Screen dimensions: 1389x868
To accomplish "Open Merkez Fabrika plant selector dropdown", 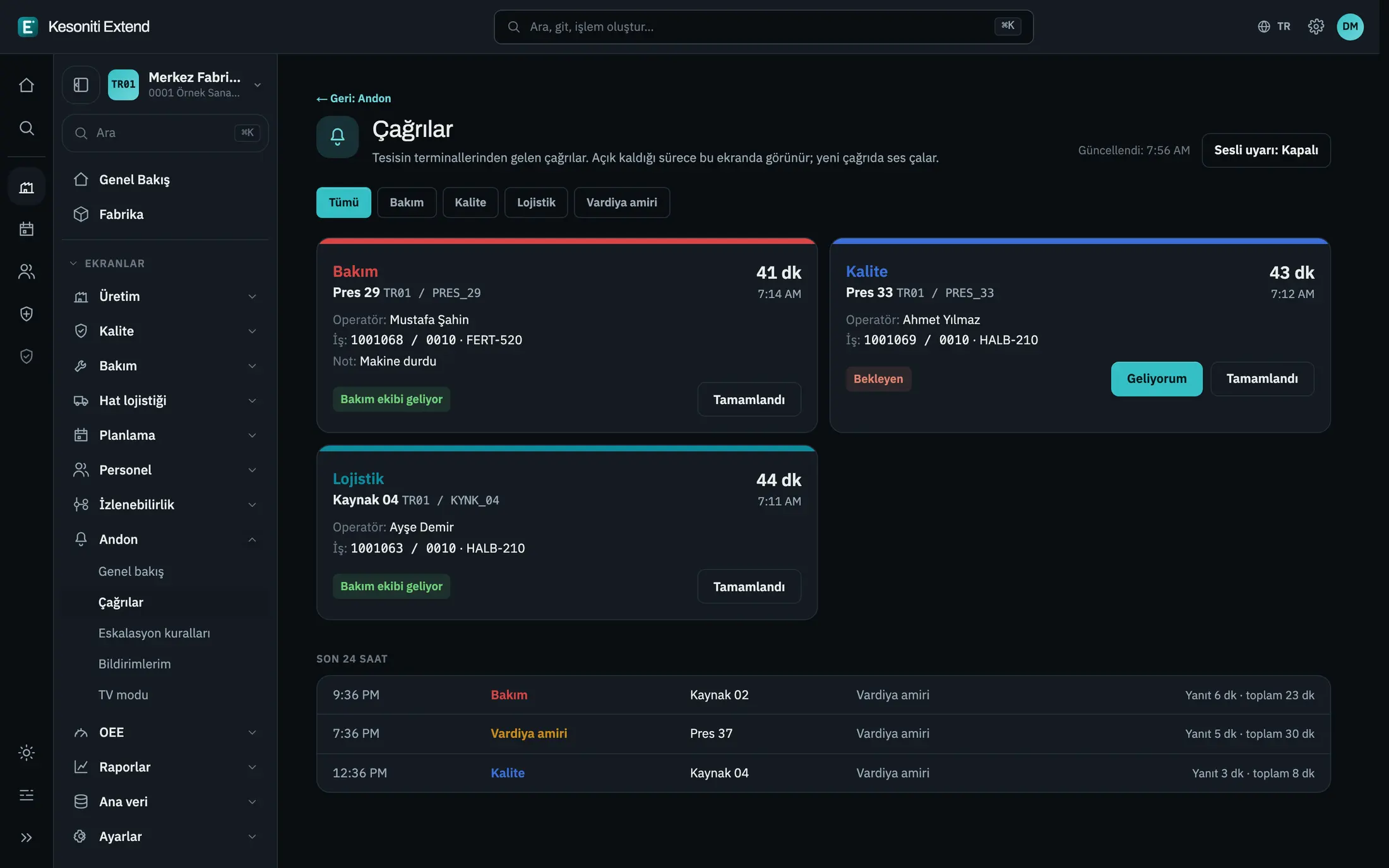I will [x=186, y=85].
